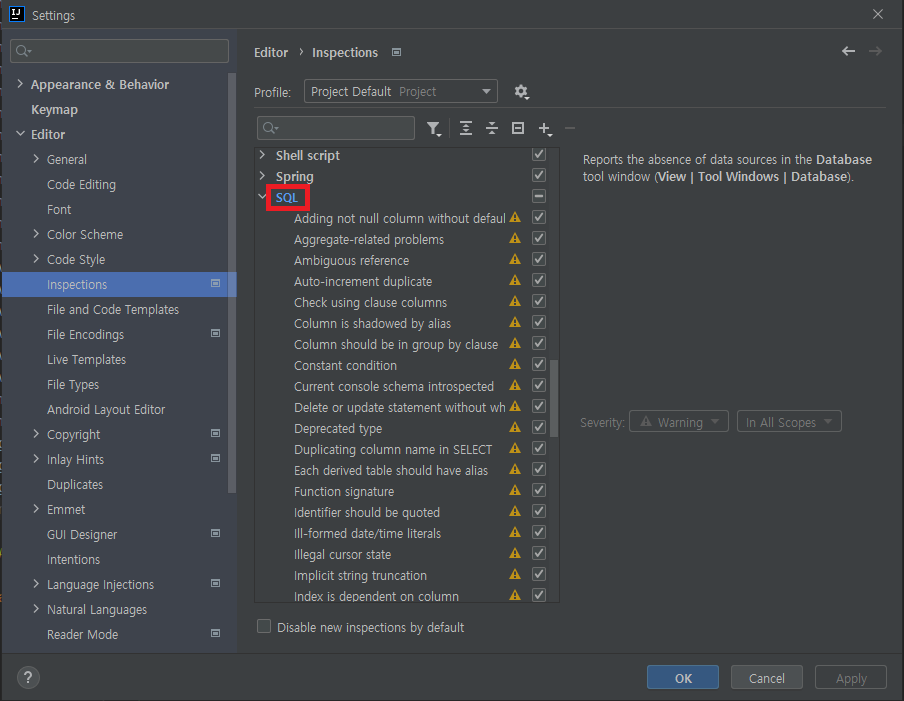Open the Profile Project Default dropdown
The image size is (904, 701).
tap(401, 91)
